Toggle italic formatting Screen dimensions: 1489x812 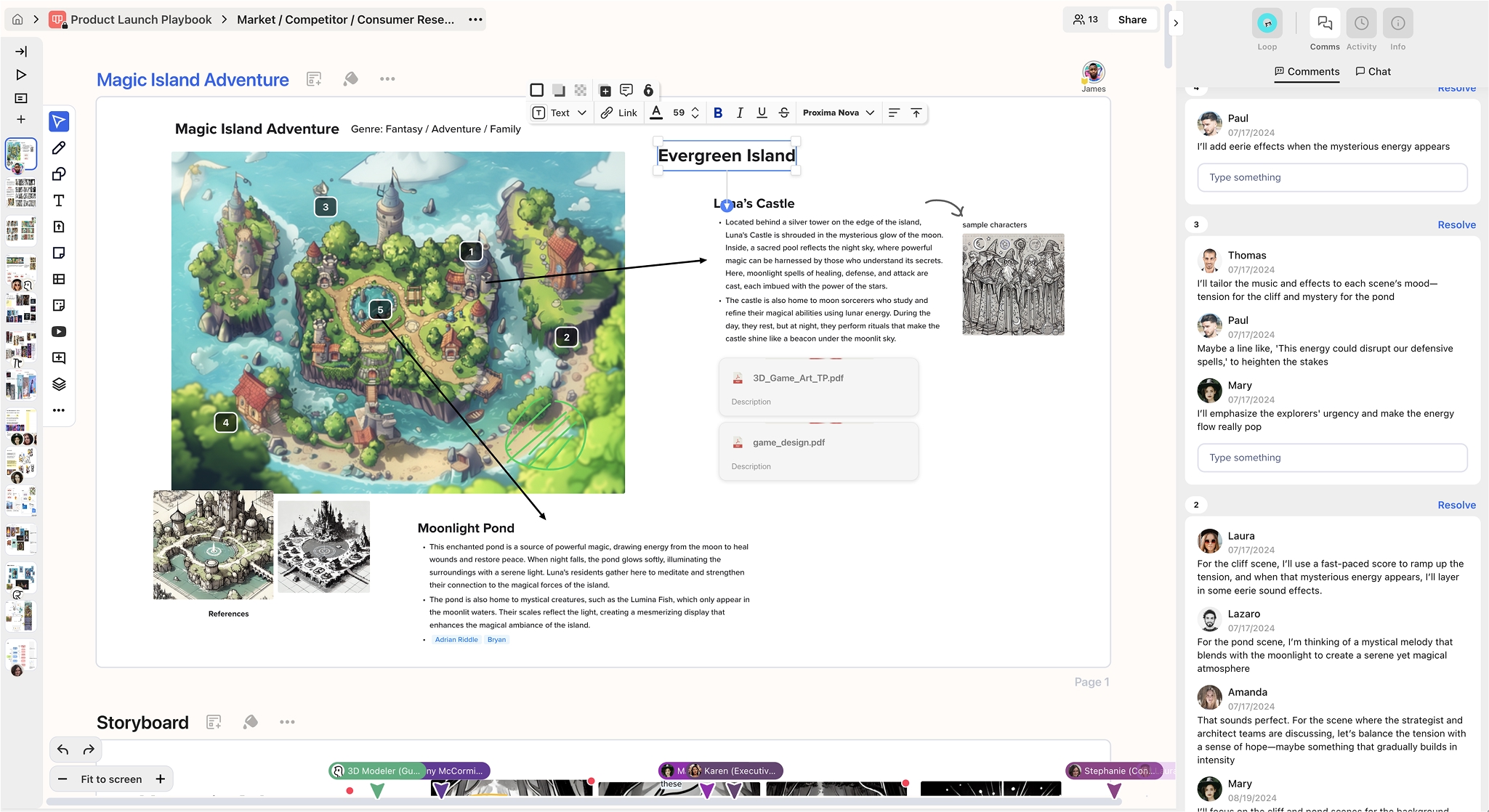click(740, 113)
